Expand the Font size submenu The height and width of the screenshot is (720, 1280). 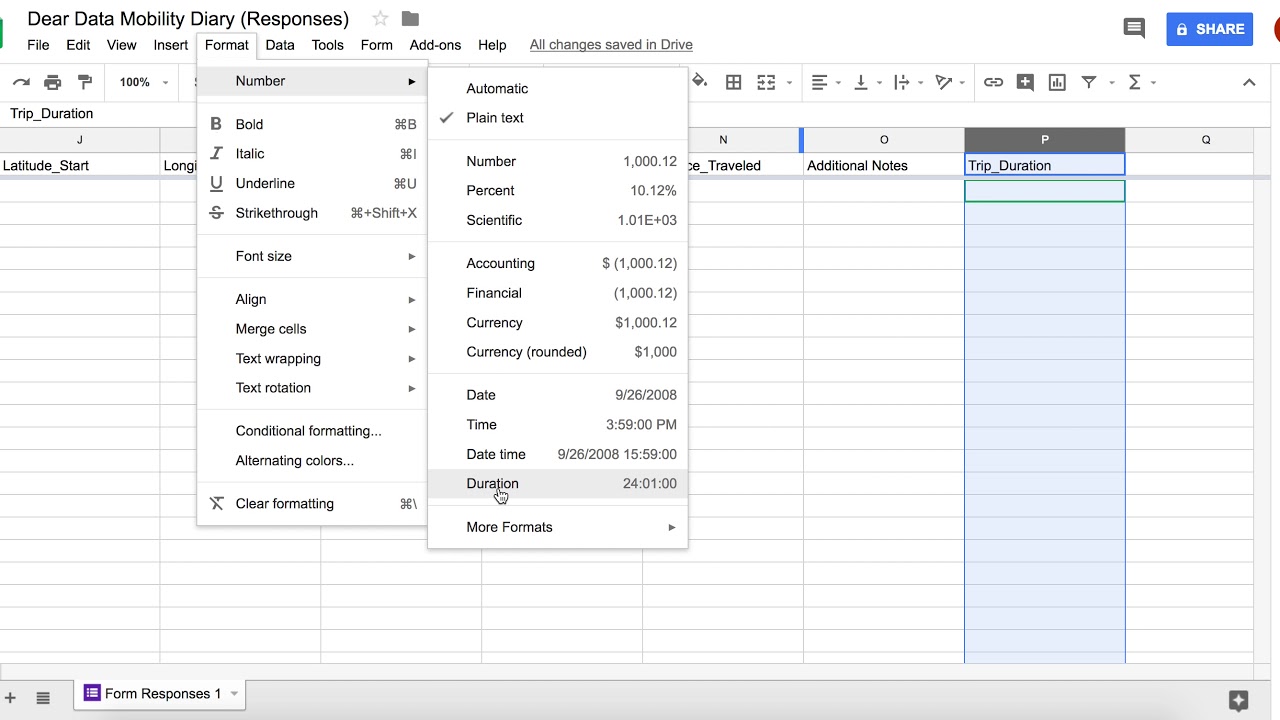[x=312, y=256]
